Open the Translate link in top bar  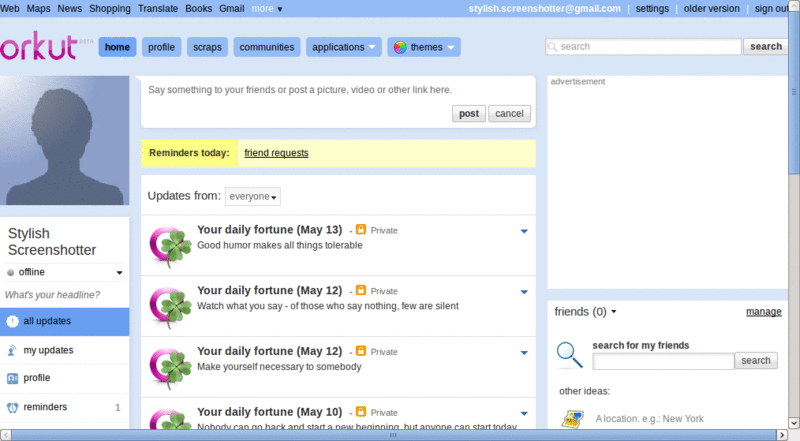click(158, 9)
